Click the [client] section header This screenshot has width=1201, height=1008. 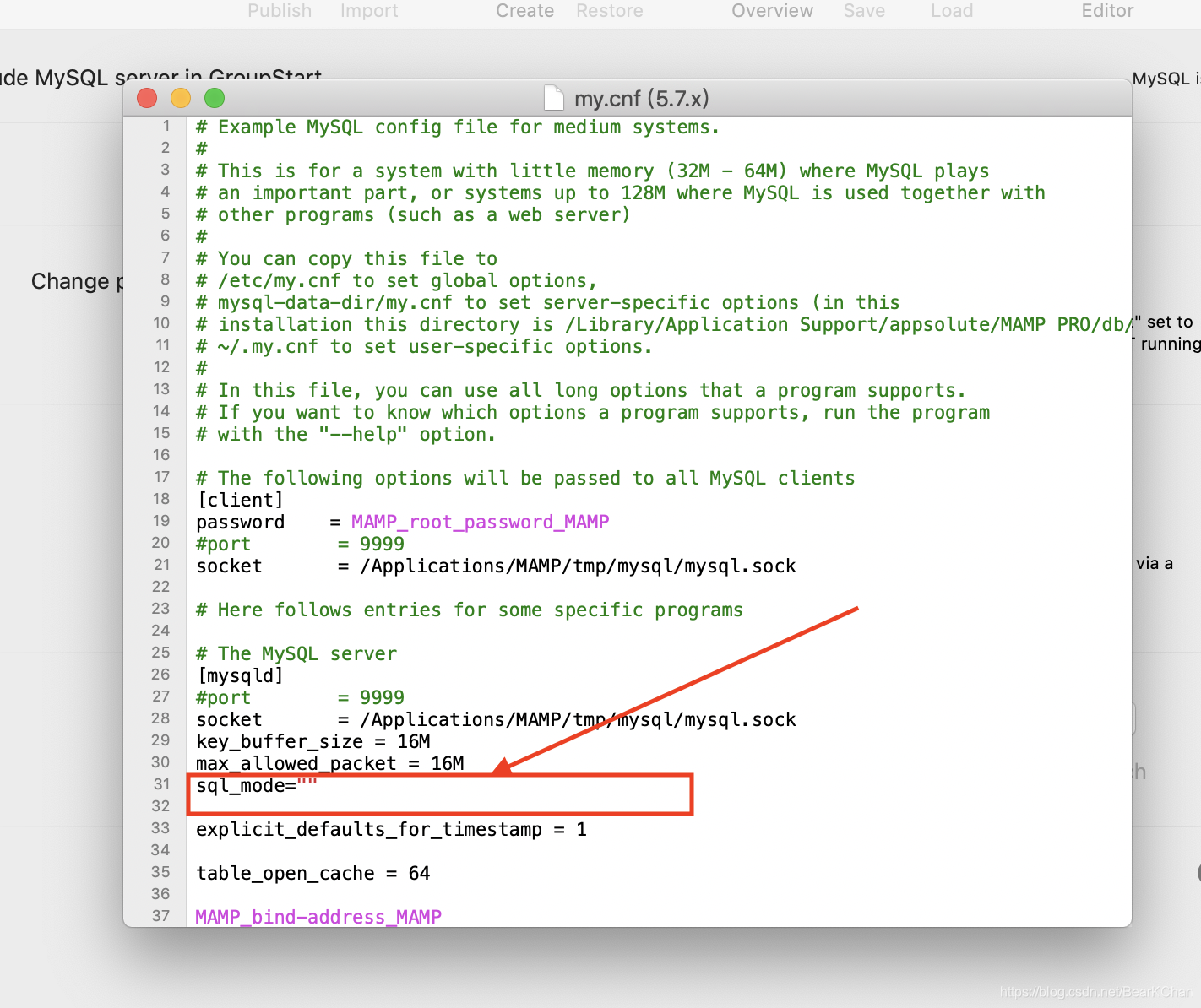click(x=240, y=501)
